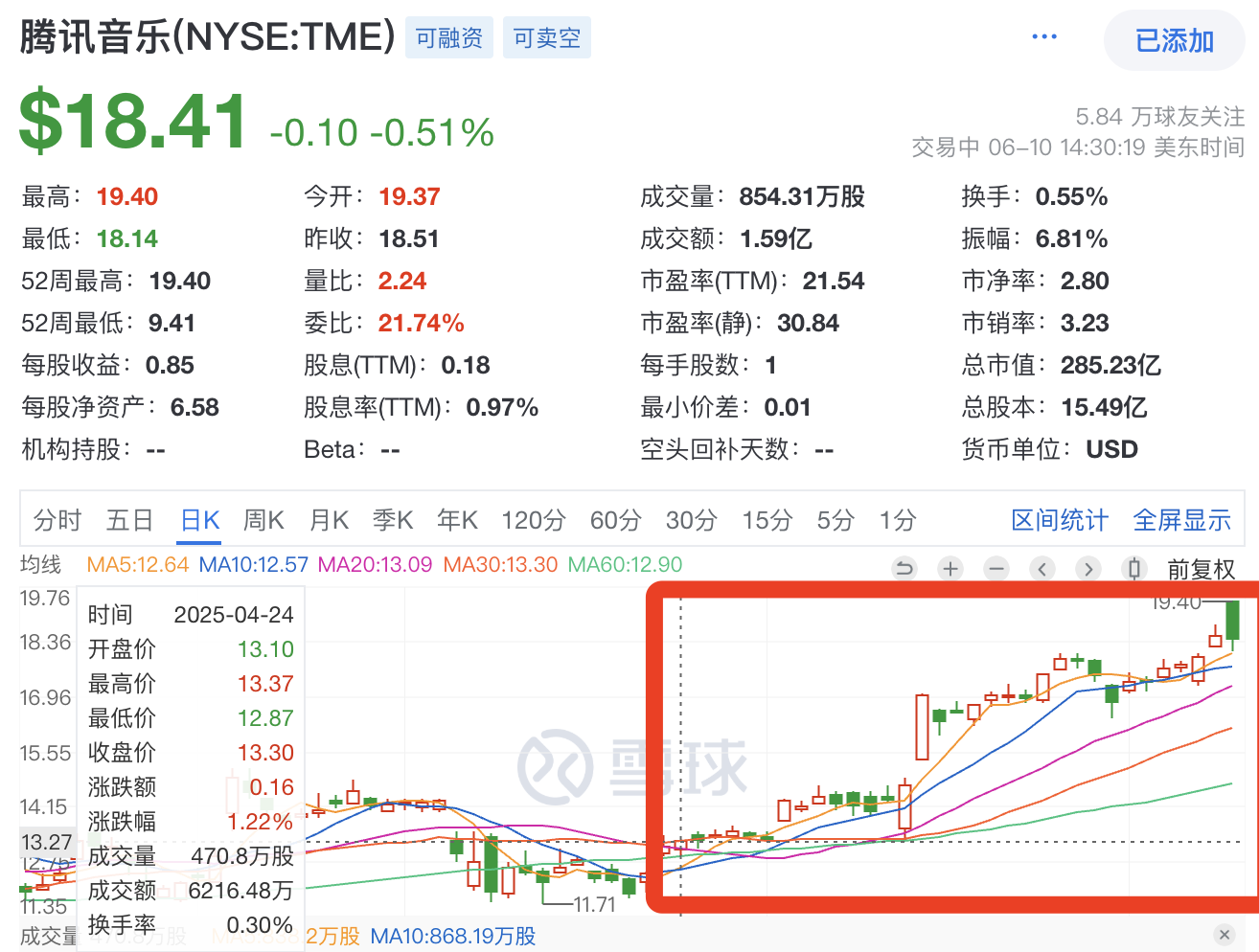
Task: Open the 前复权 adjustment dropdown
Action: click(1202, 570)
